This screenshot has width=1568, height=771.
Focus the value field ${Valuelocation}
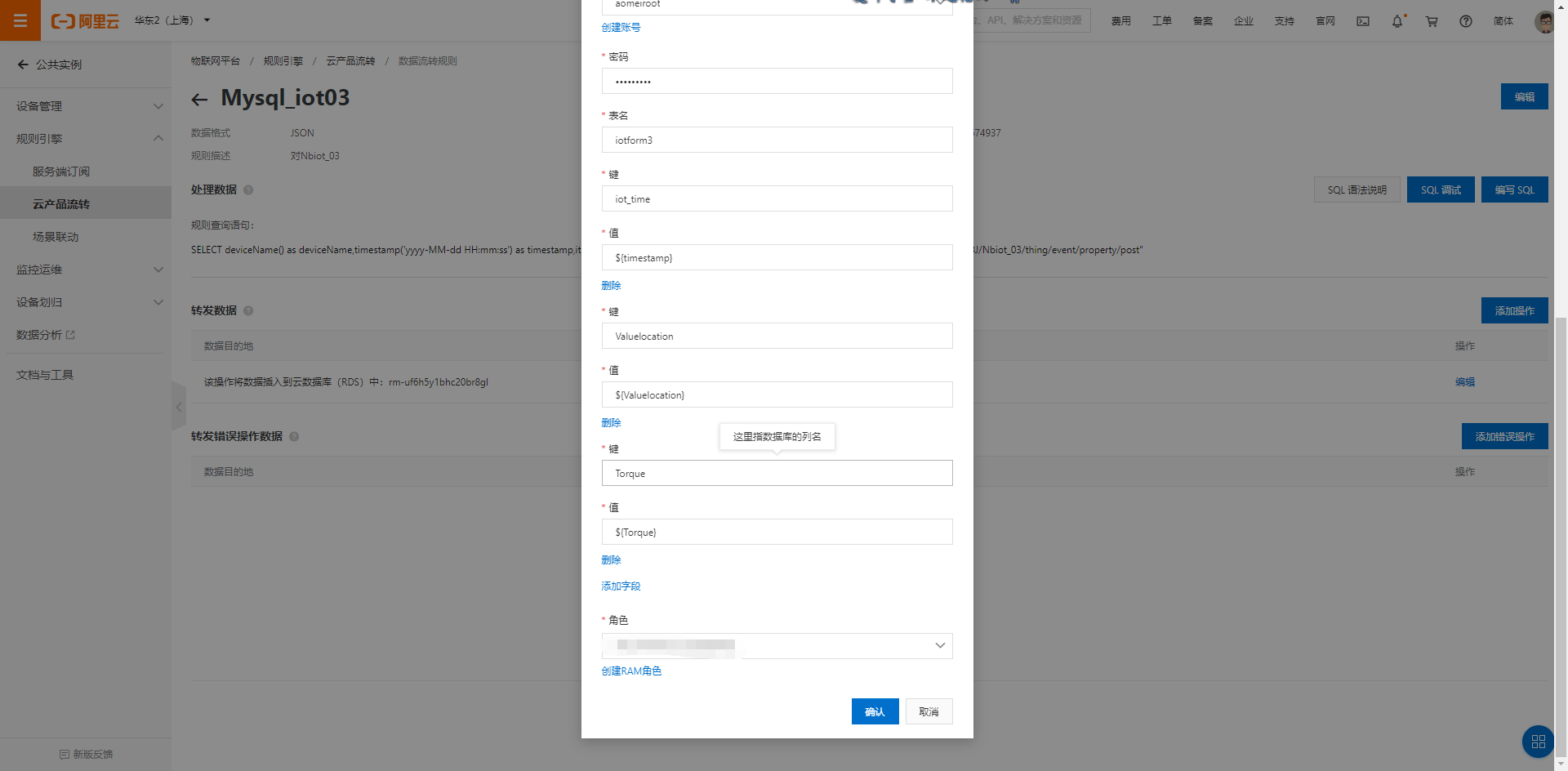coord(777,394)
